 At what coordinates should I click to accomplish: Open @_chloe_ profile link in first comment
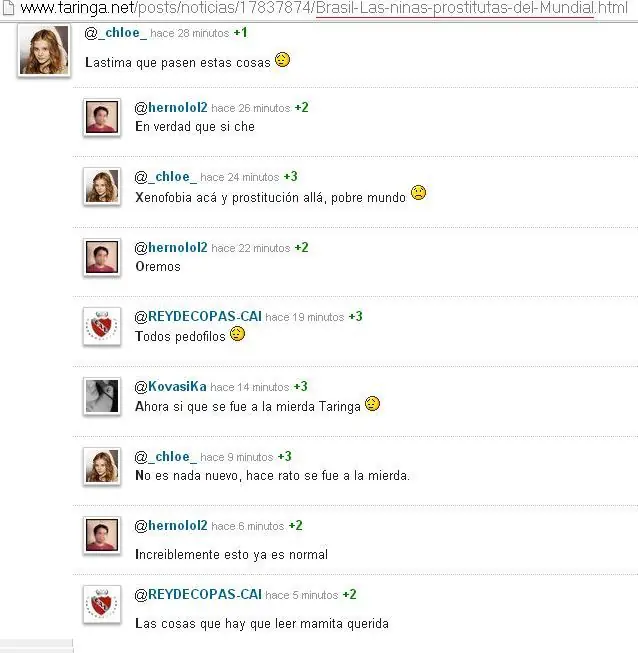[115, 32]
